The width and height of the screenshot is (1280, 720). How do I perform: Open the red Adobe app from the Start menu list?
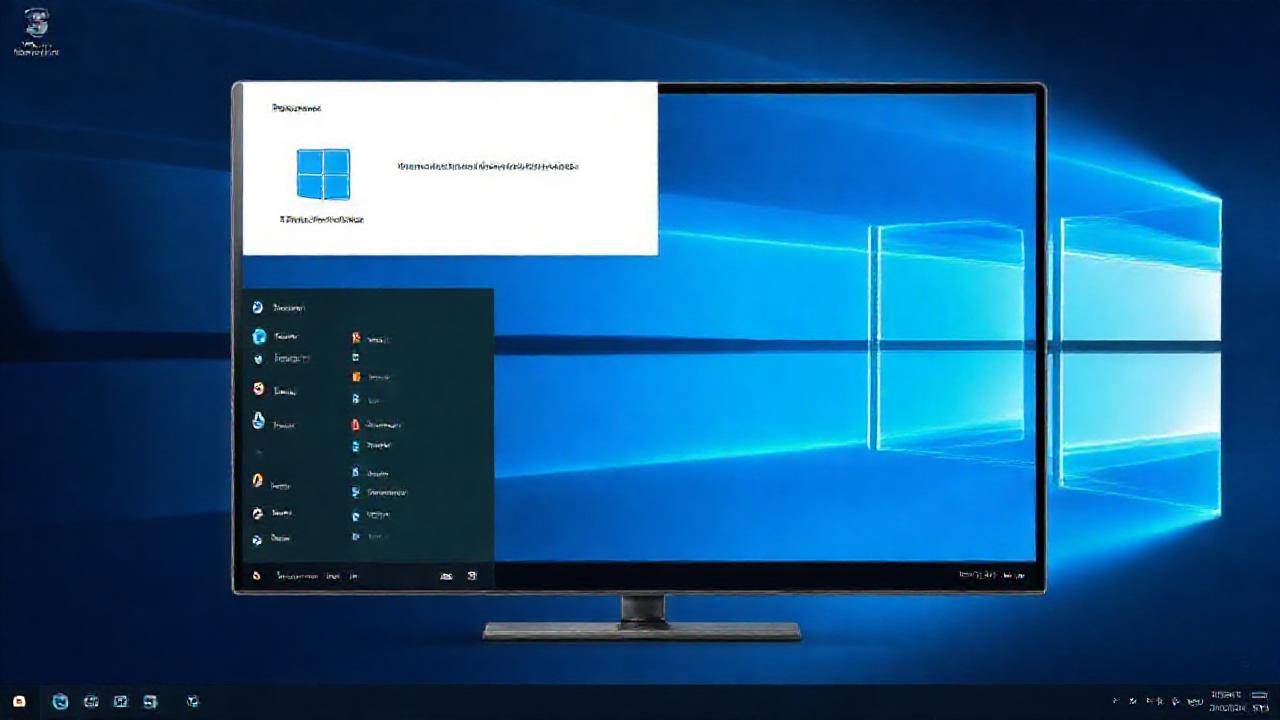pyautogui.click(x=355, y=424)
